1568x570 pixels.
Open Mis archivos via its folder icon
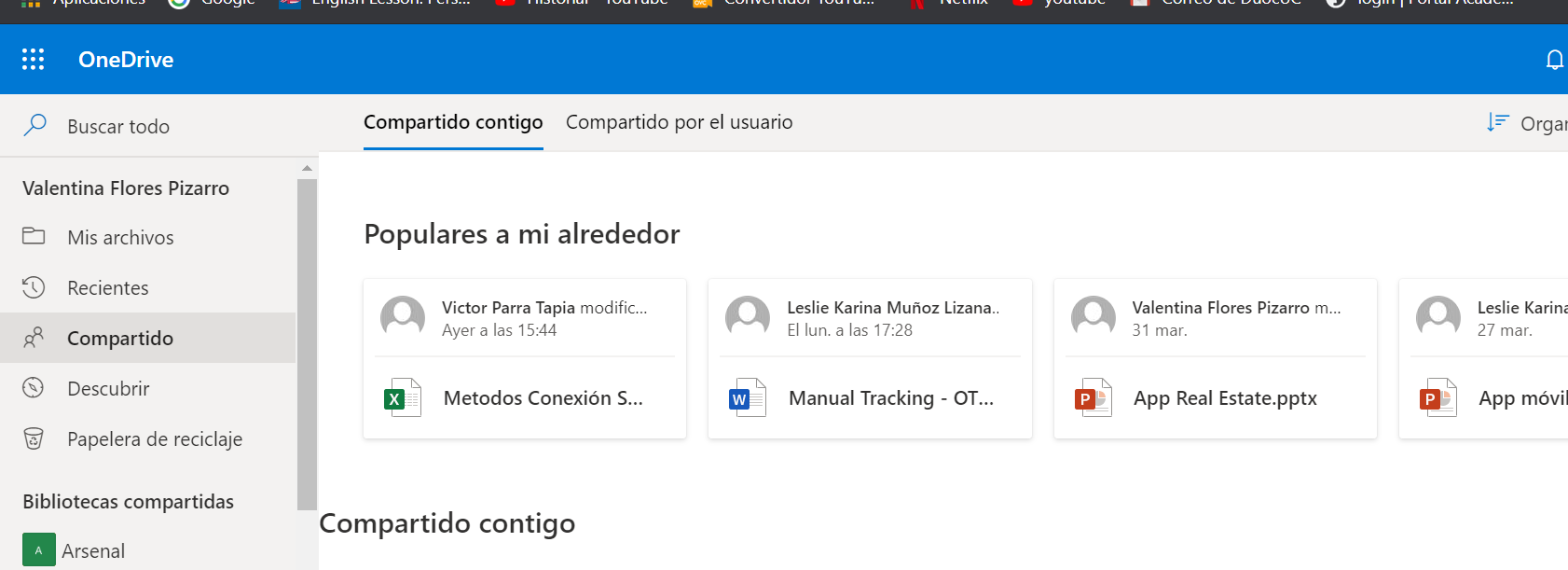[34, 236]
